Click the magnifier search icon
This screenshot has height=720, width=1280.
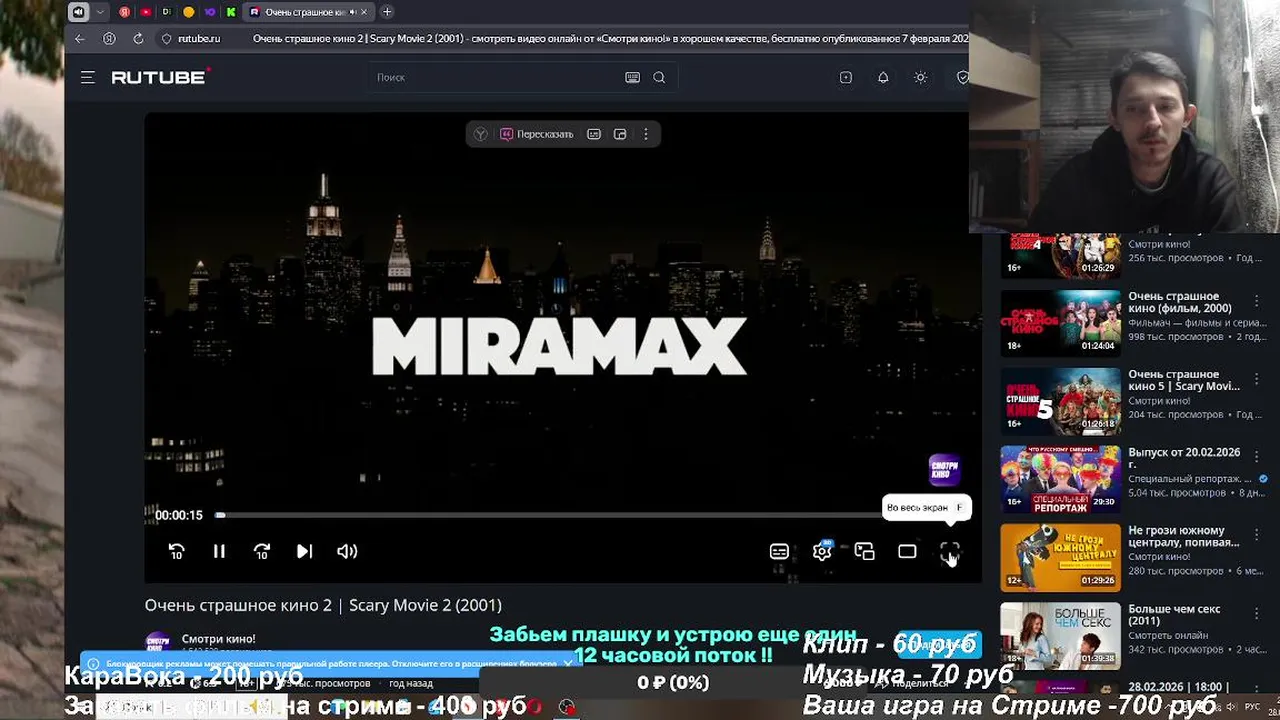[x=659, y=77]
